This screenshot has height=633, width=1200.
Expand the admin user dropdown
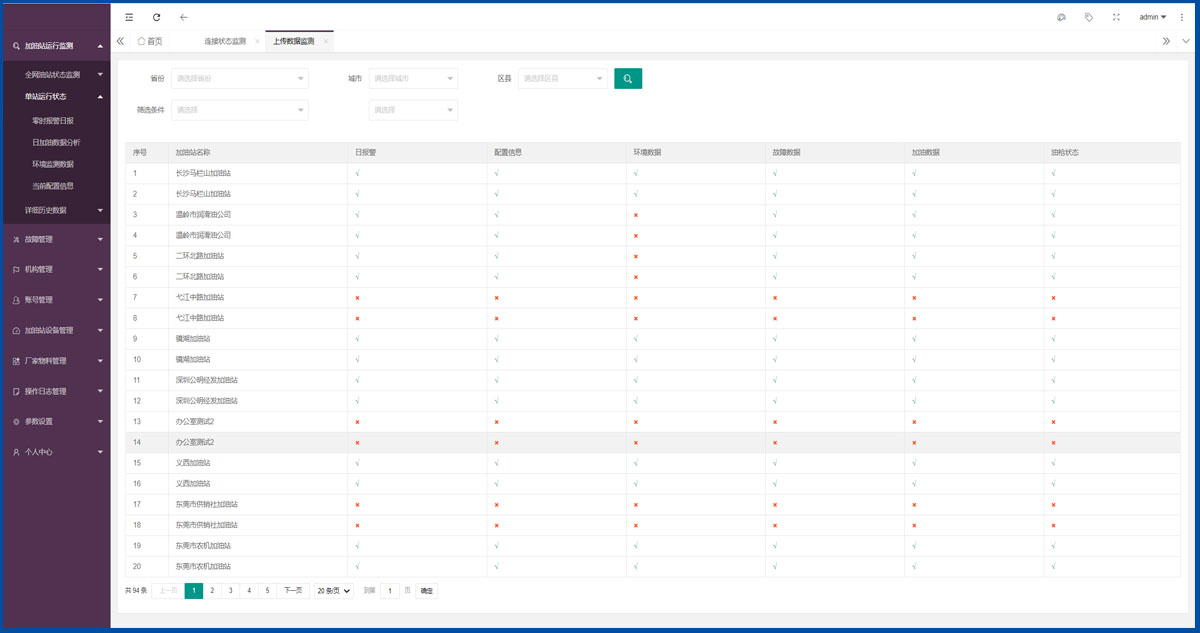click(x=1153, y=17)
